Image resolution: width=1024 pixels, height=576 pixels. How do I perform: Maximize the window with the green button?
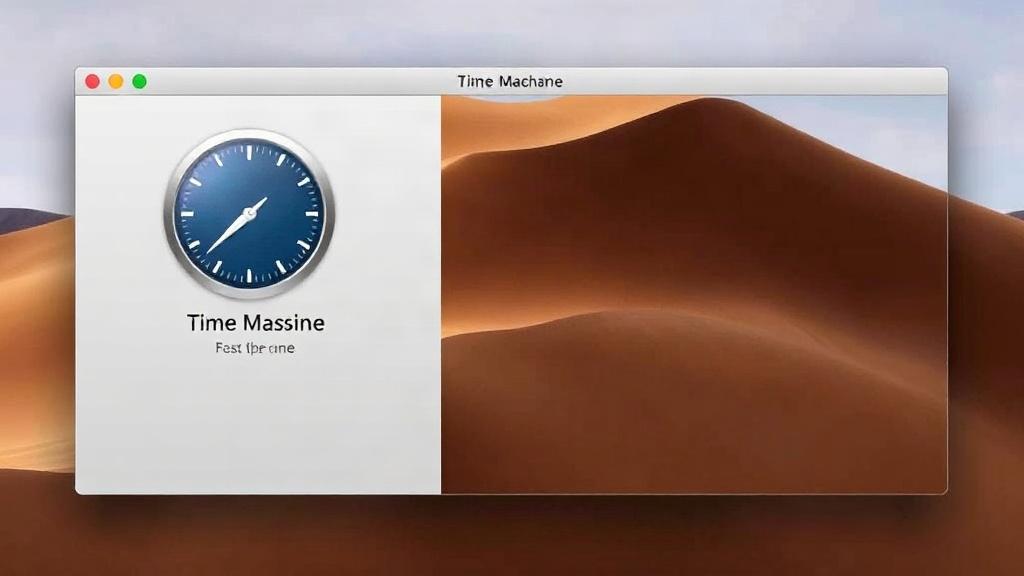139,82
